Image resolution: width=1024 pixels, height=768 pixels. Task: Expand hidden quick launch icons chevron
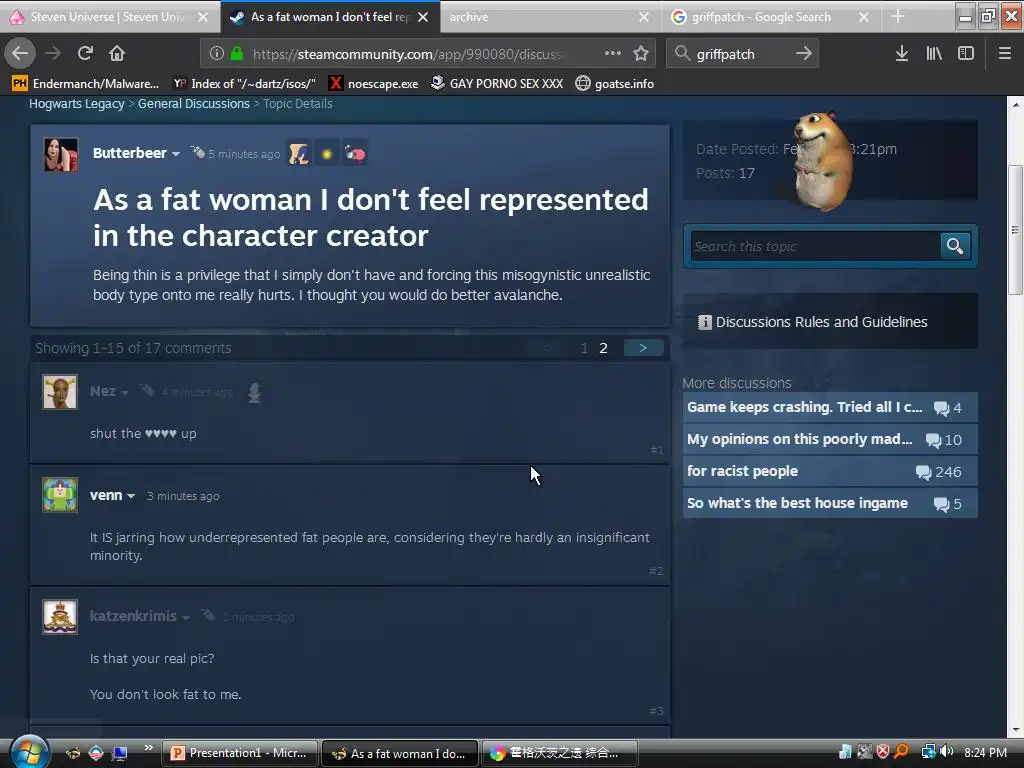(148, 748)
